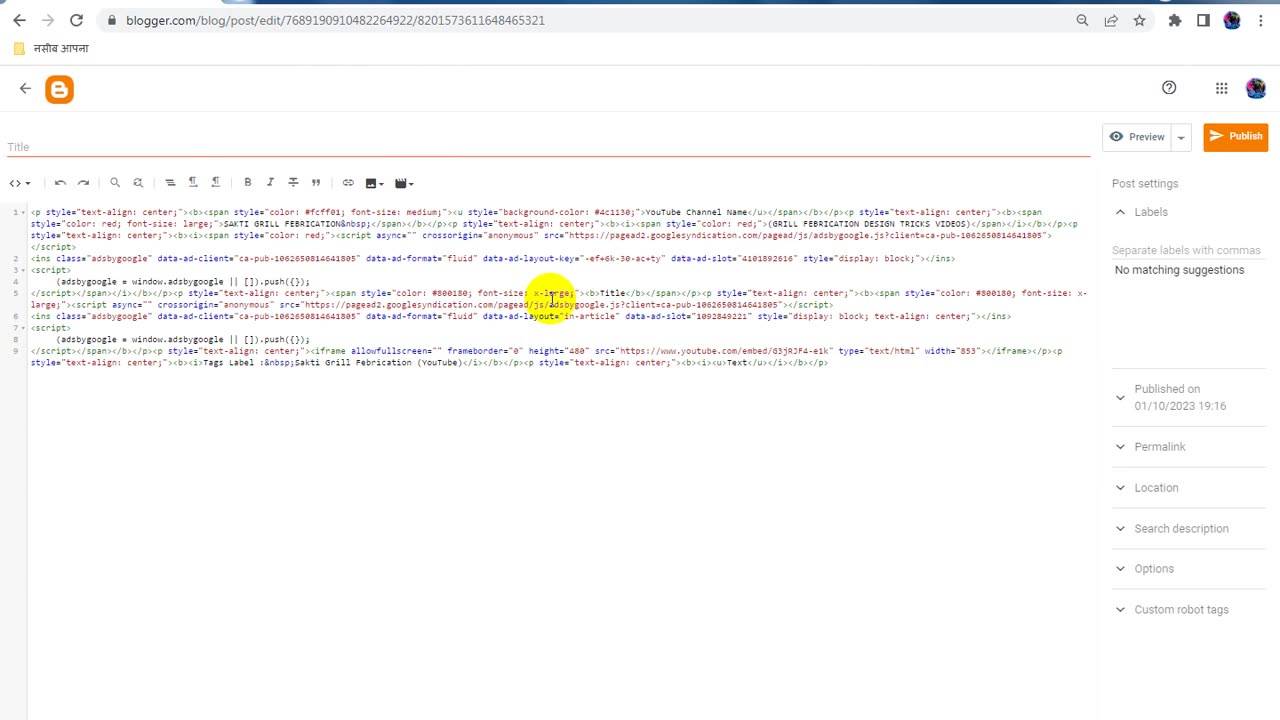
Task: Toggle strikethrough formatting
Action: pos(293,183)
